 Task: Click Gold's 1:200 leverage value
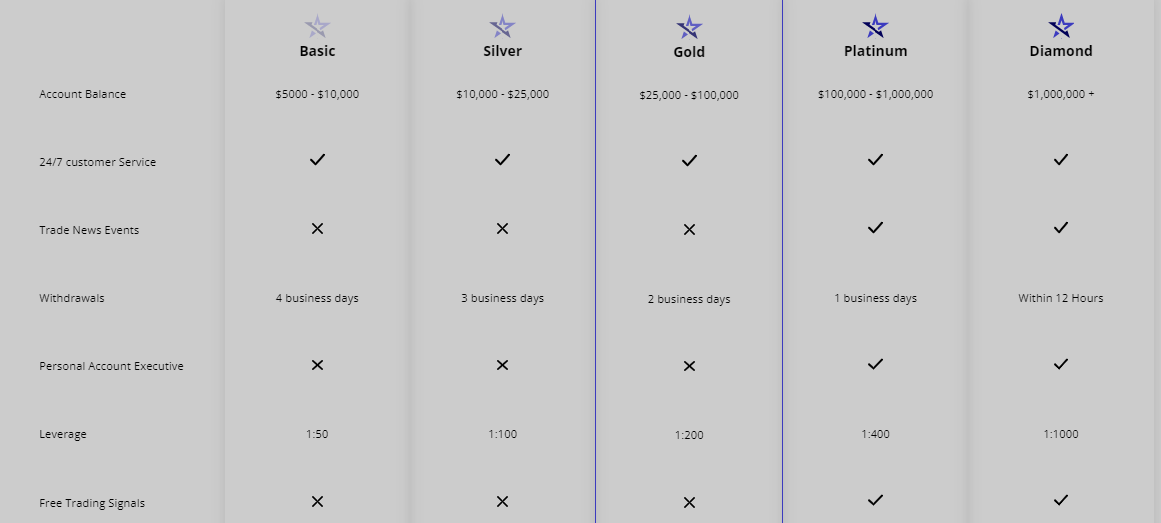[689, 436]
